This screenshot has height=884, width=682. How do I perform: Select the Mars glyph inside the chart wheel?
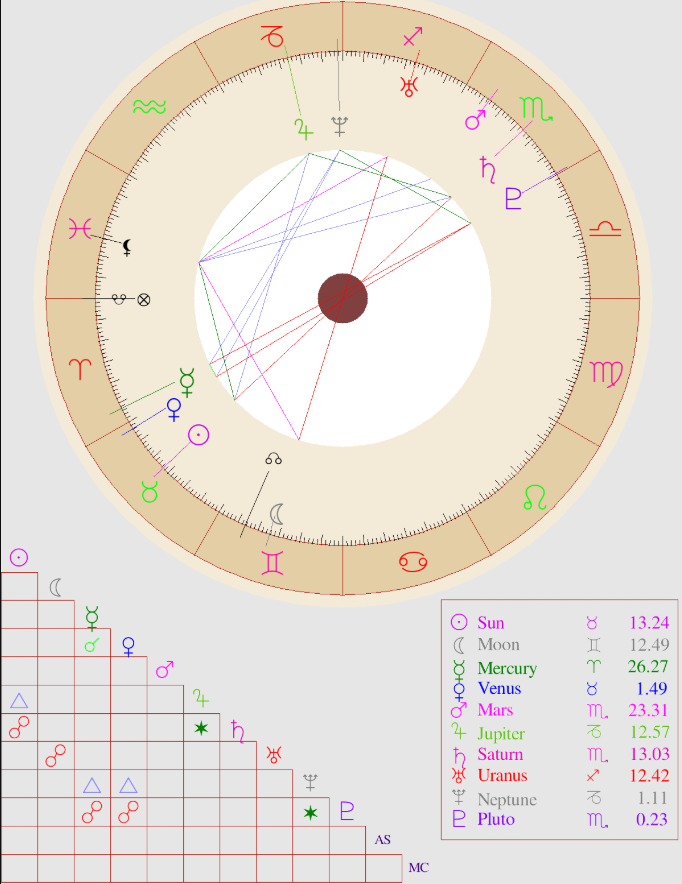(475, 120)
